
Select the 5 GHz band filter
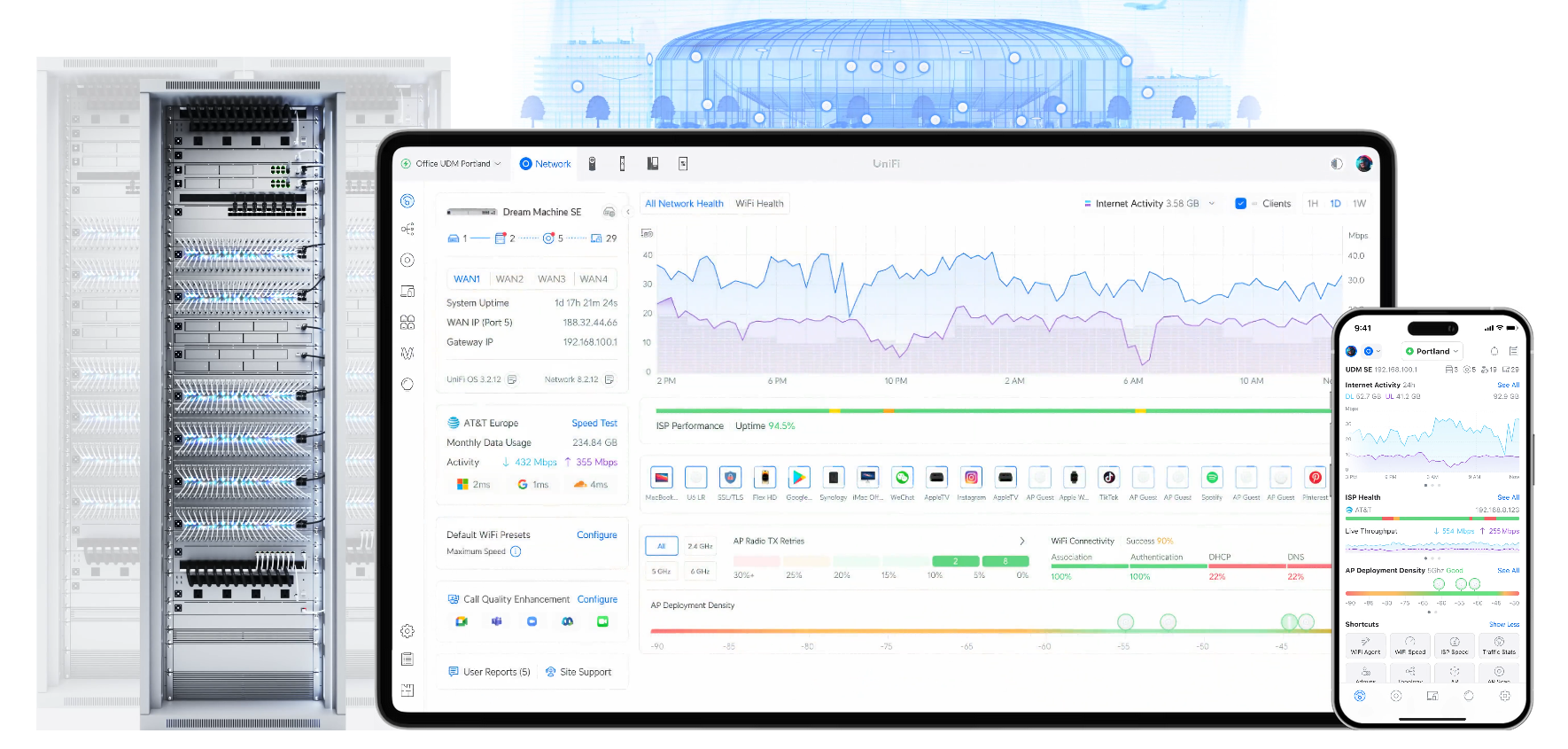pyautogui.click(x=661, y=572)
